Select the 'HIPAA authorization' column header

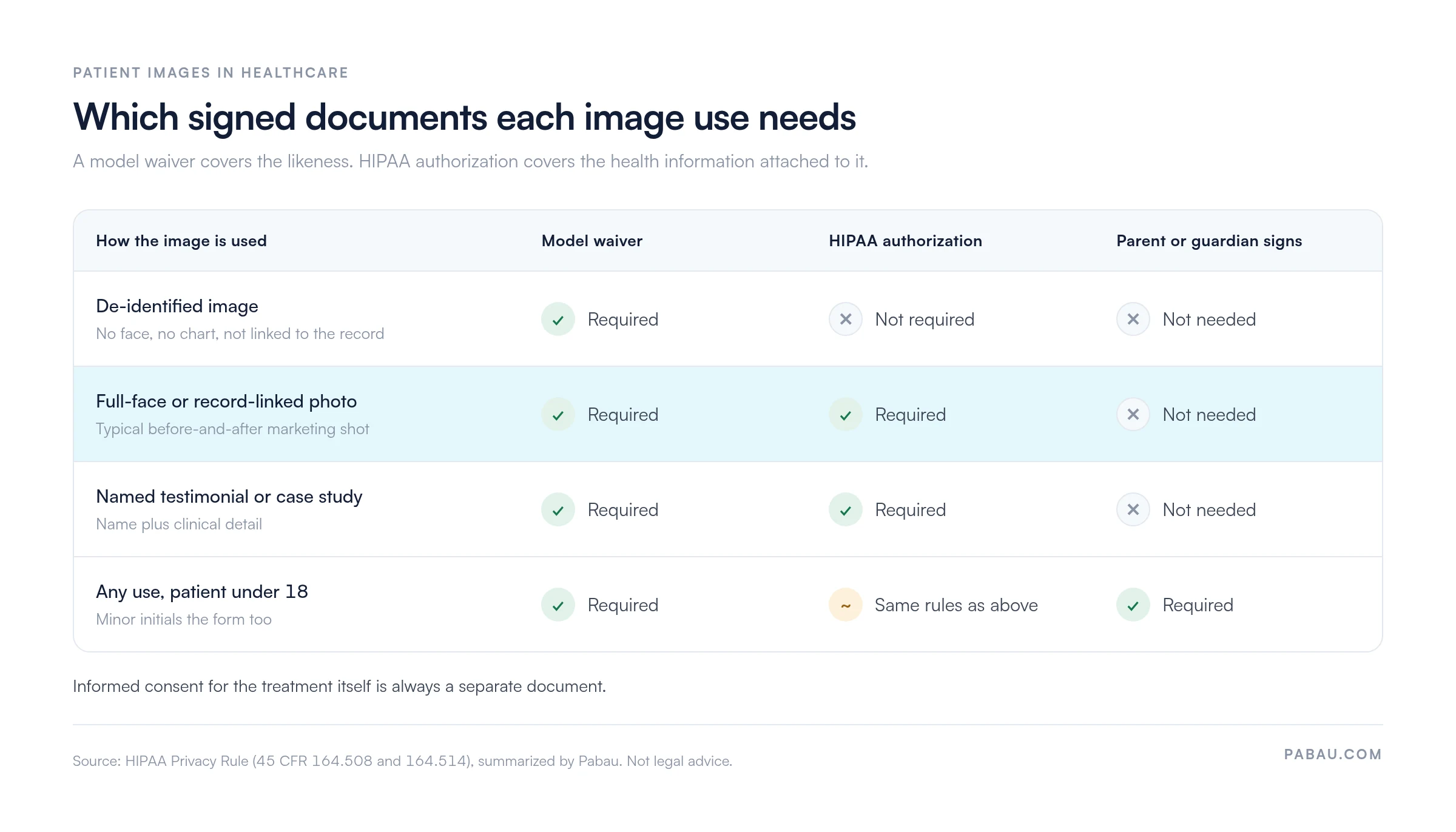[905, 241]
